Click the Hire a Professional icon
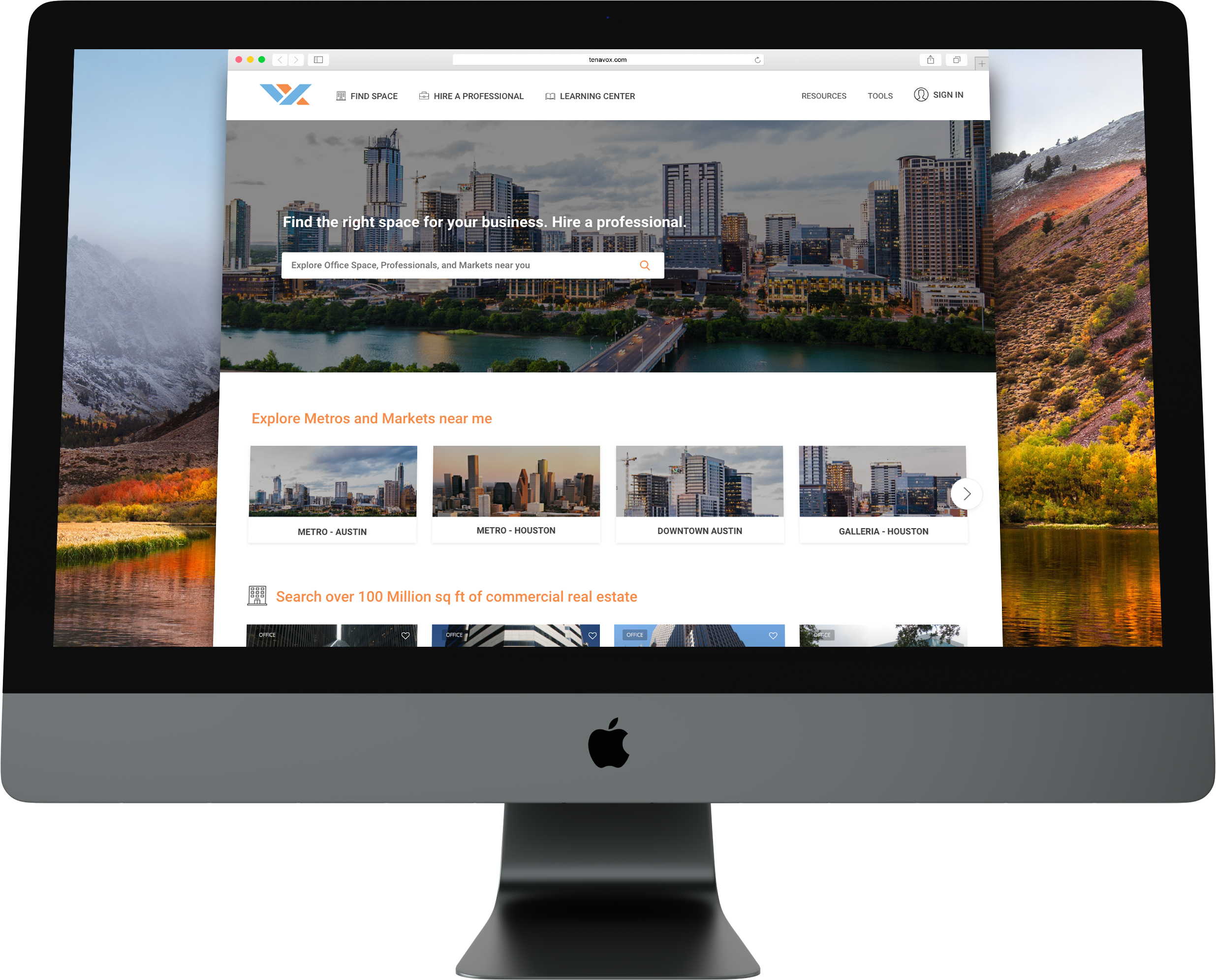This screenshot has width=1216, height=980. (x=421, y=95)
